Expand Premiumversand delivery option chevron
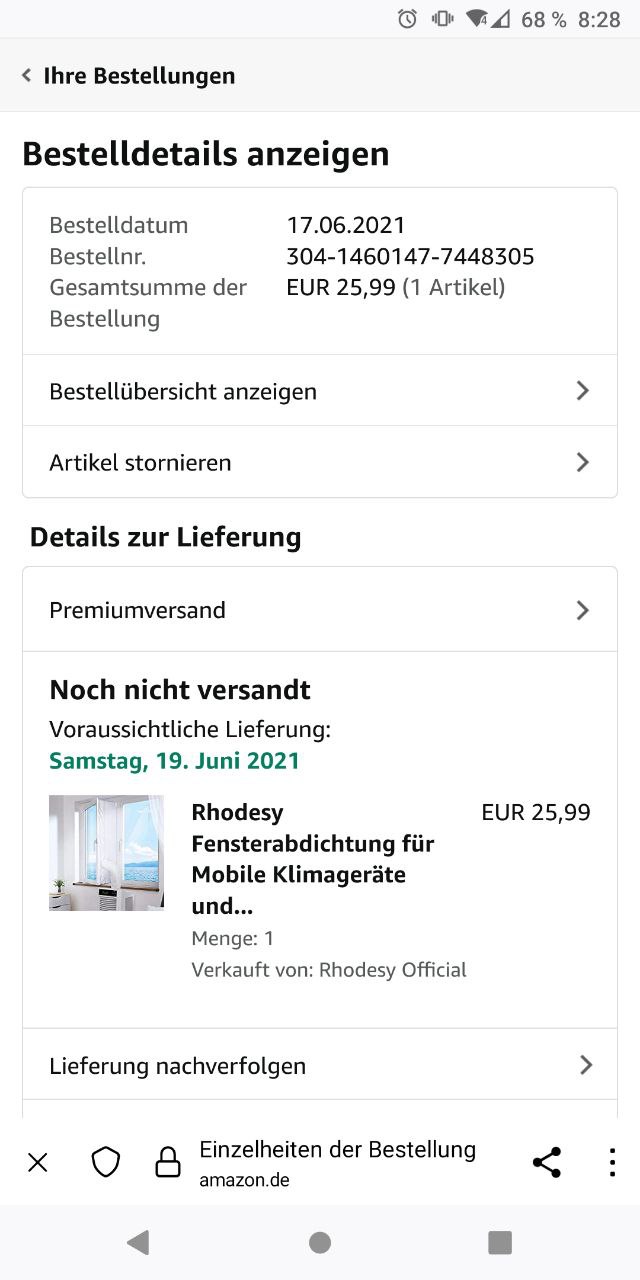Viewport: 640px width, 1280px height. click(583, 610)
